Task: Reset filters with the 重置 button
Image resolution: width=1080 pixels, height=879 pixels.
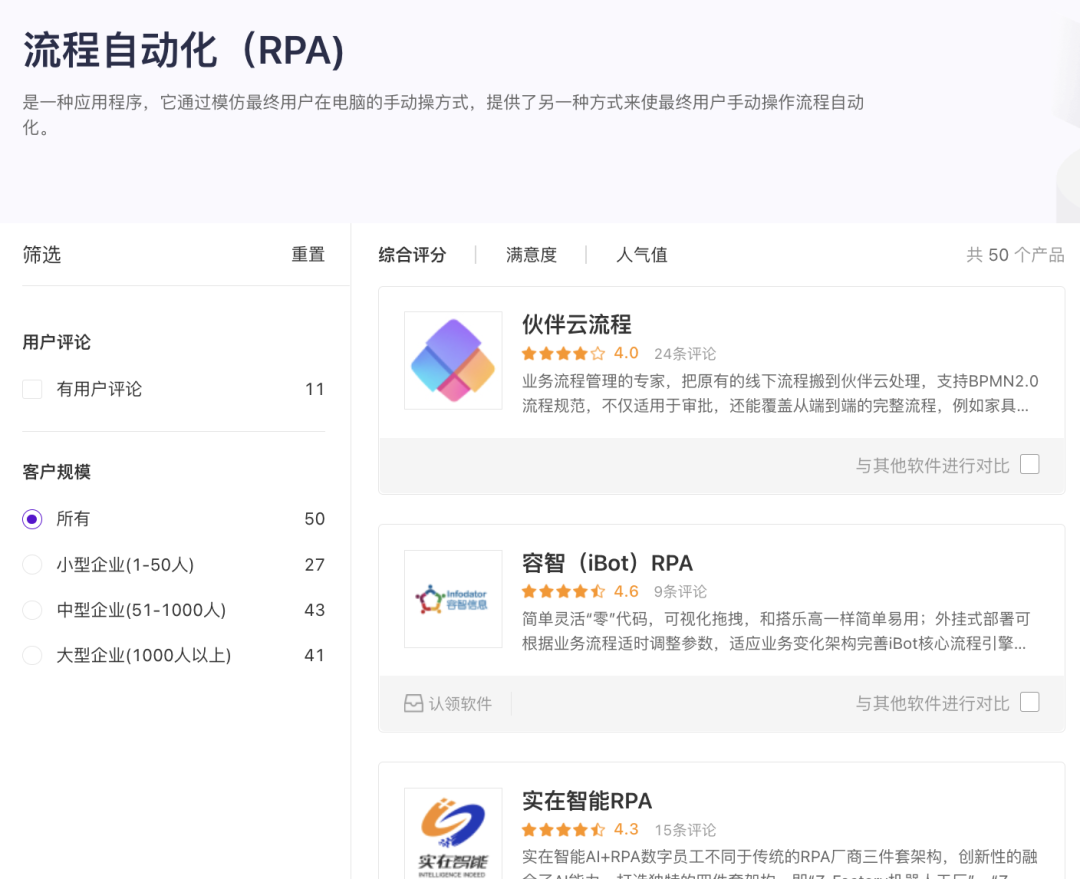Action: tap(308, 255)
